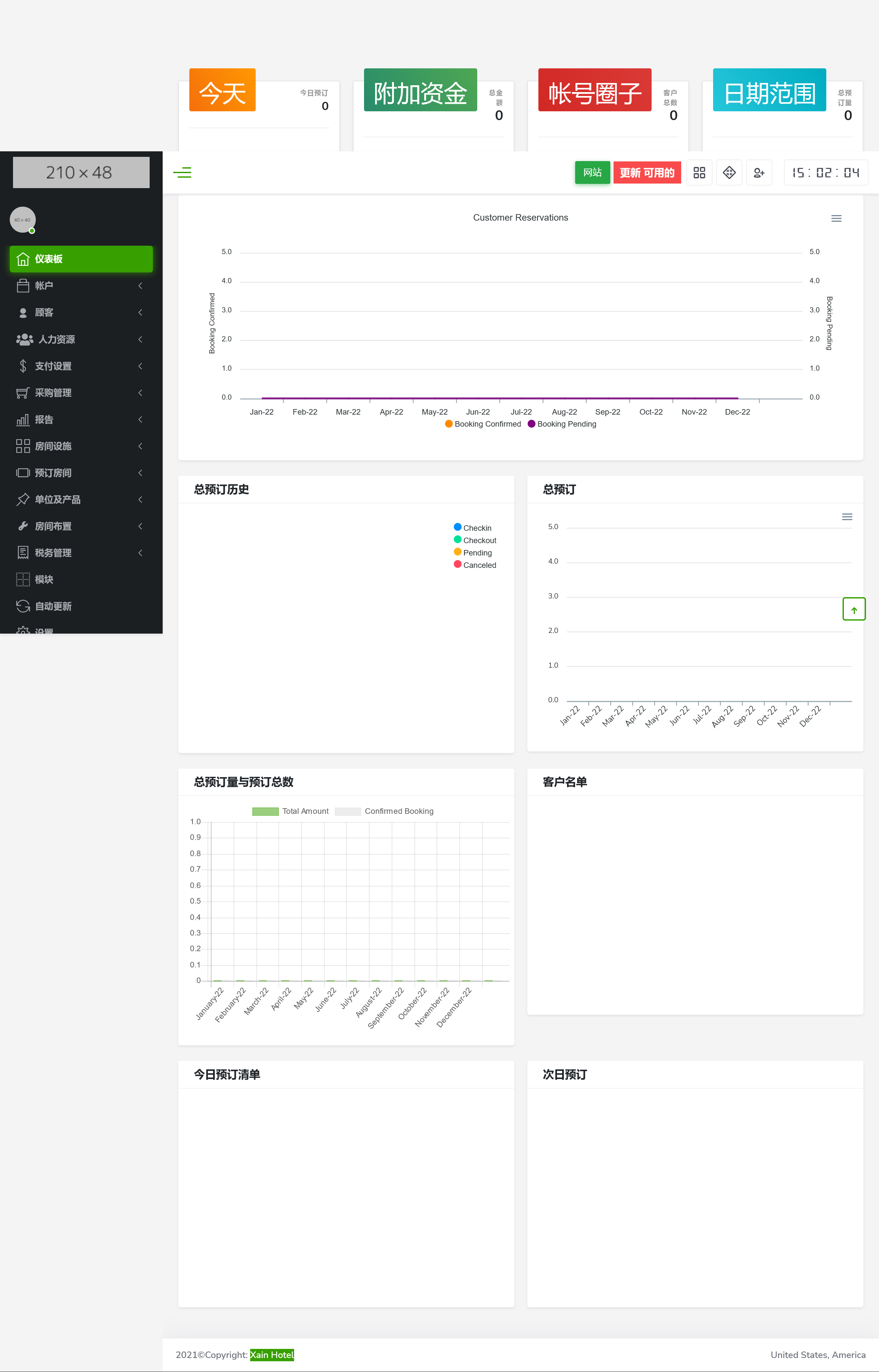Expand the 支付设置 menu chevron
The height and width of the screenshot is (1372, 879).
point(141,366)
